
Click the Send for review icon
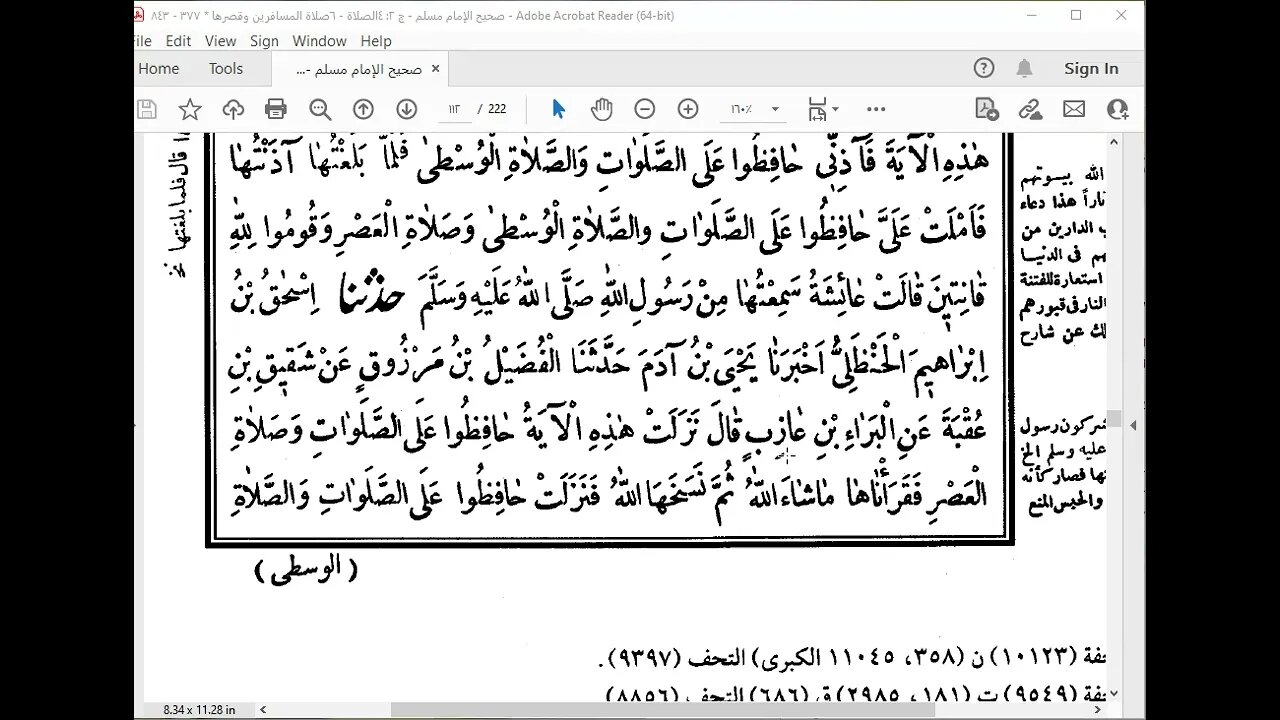pyautogui.click(x=987, y=109)
